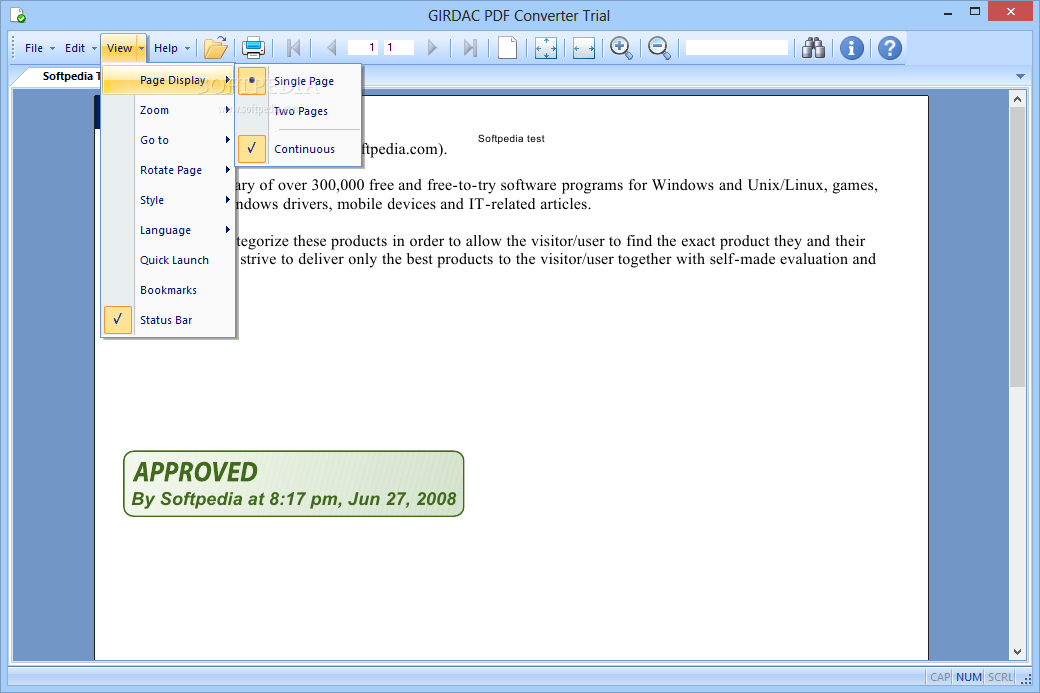Screen dimensions: 1040x693
Task: Search document using binoculars icon
Action: point(813,48)
